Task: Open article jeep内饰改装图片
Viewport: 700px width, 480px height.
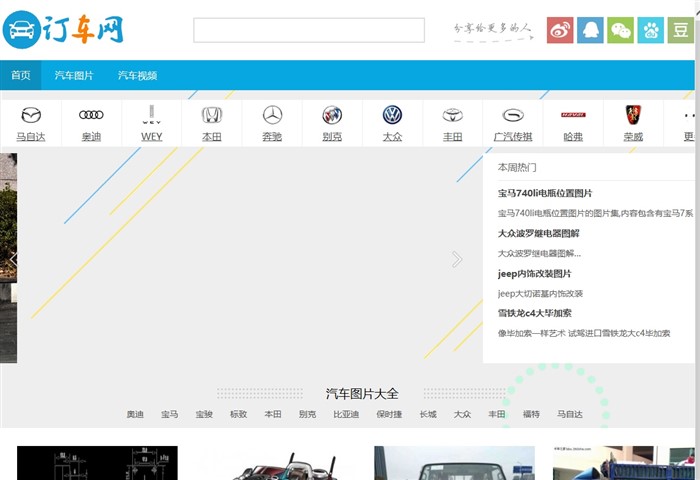Action: point(534,274)
